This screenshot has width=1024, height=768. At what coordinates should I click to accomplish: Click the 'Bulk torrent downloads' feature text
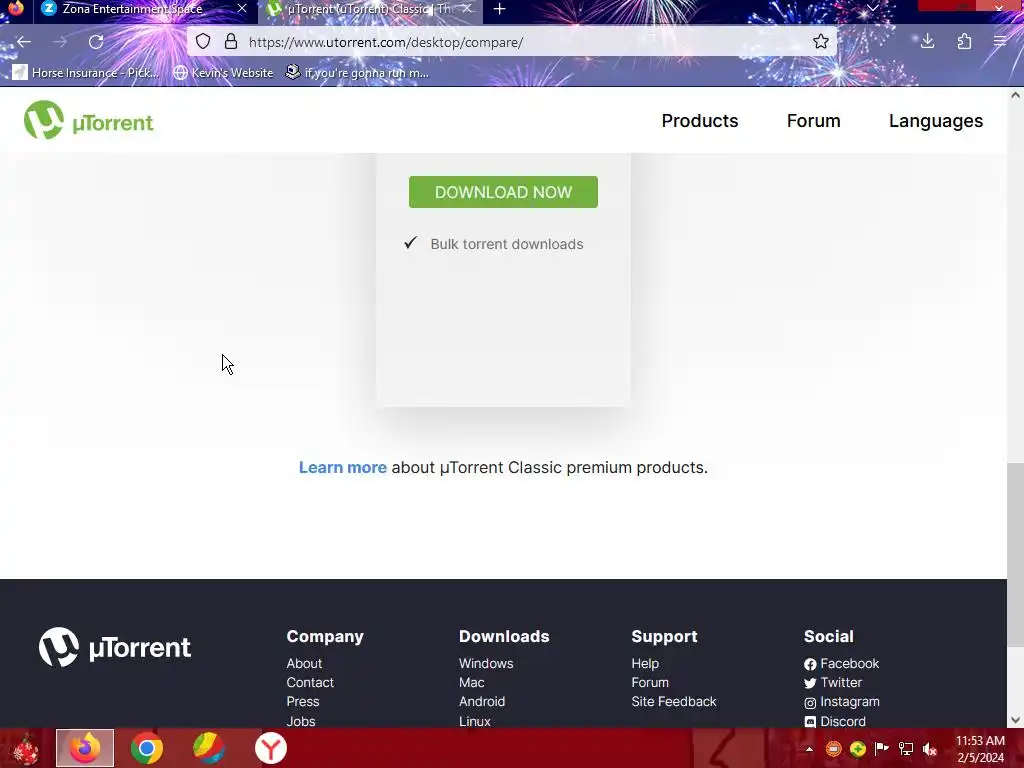(x=506, y=244)
